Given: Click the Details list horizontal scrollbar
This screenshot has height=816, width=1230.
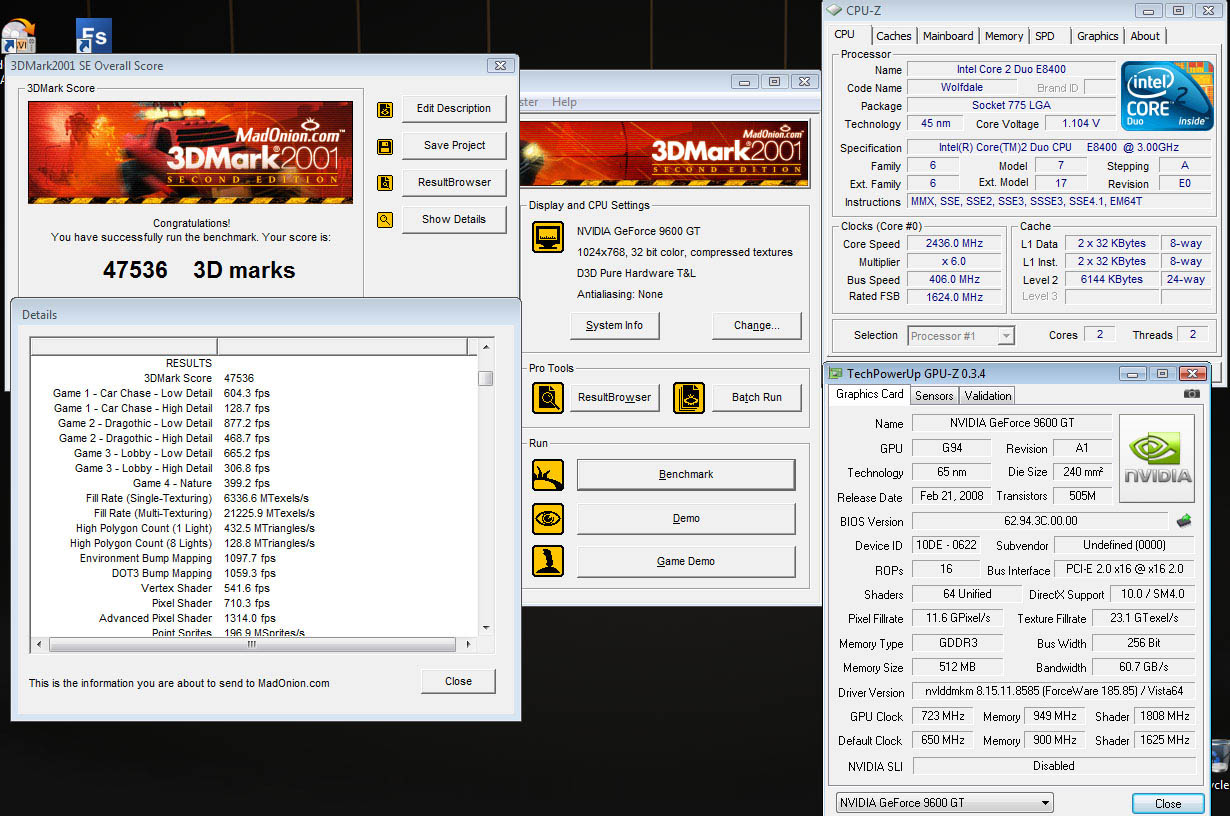Looking at the screenshot, I should 253,645.
